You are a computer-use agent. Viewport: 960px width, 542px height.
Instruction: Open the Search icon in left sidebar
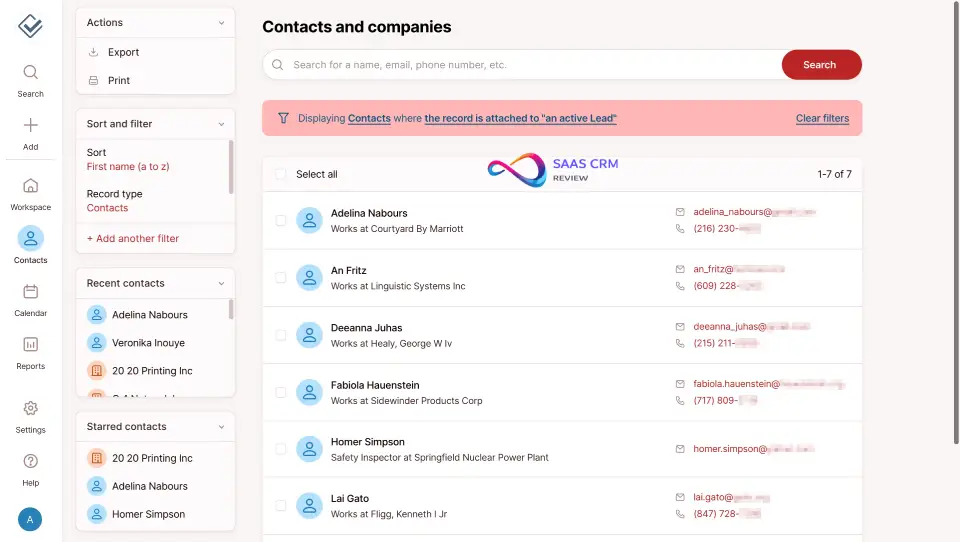coord(30,73)
